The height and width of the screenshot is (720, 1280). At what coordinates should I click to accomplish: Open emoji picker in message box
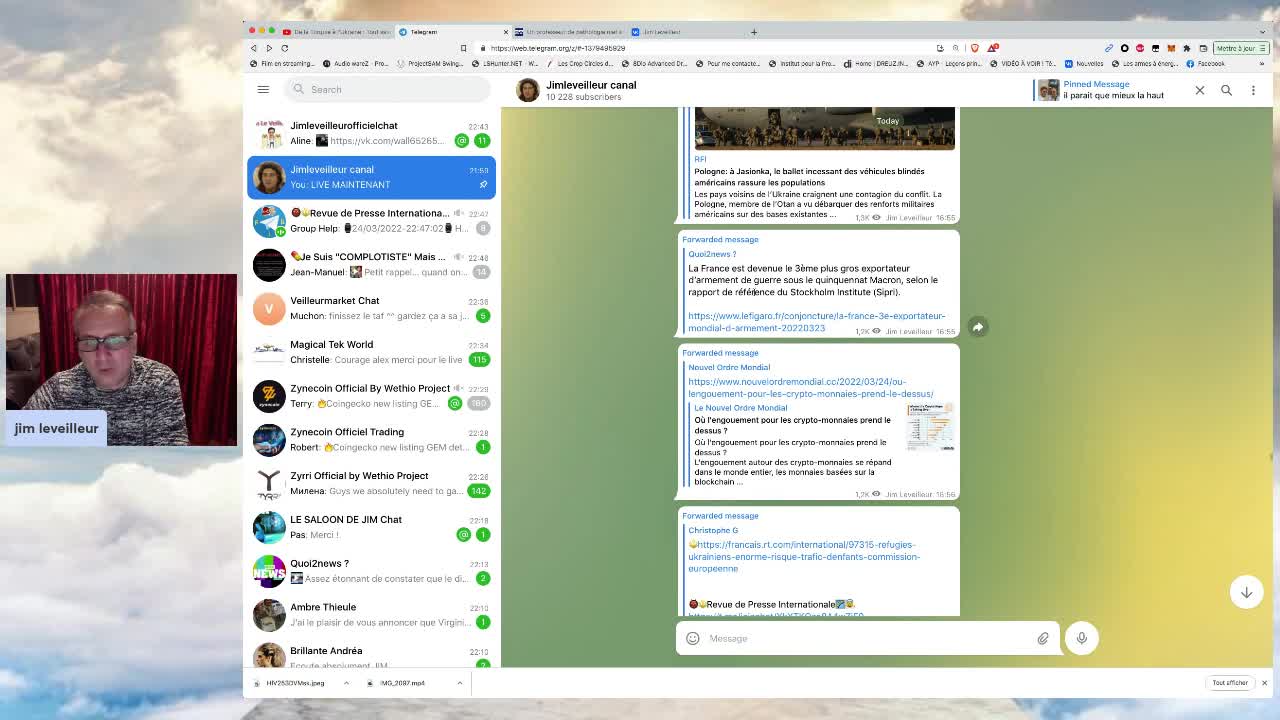[x=693, y=638]
